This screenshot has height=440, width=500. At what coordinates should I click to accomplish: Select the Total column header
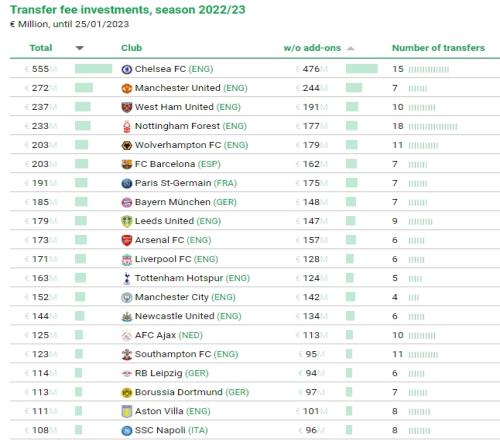click(x=41, y=48)
